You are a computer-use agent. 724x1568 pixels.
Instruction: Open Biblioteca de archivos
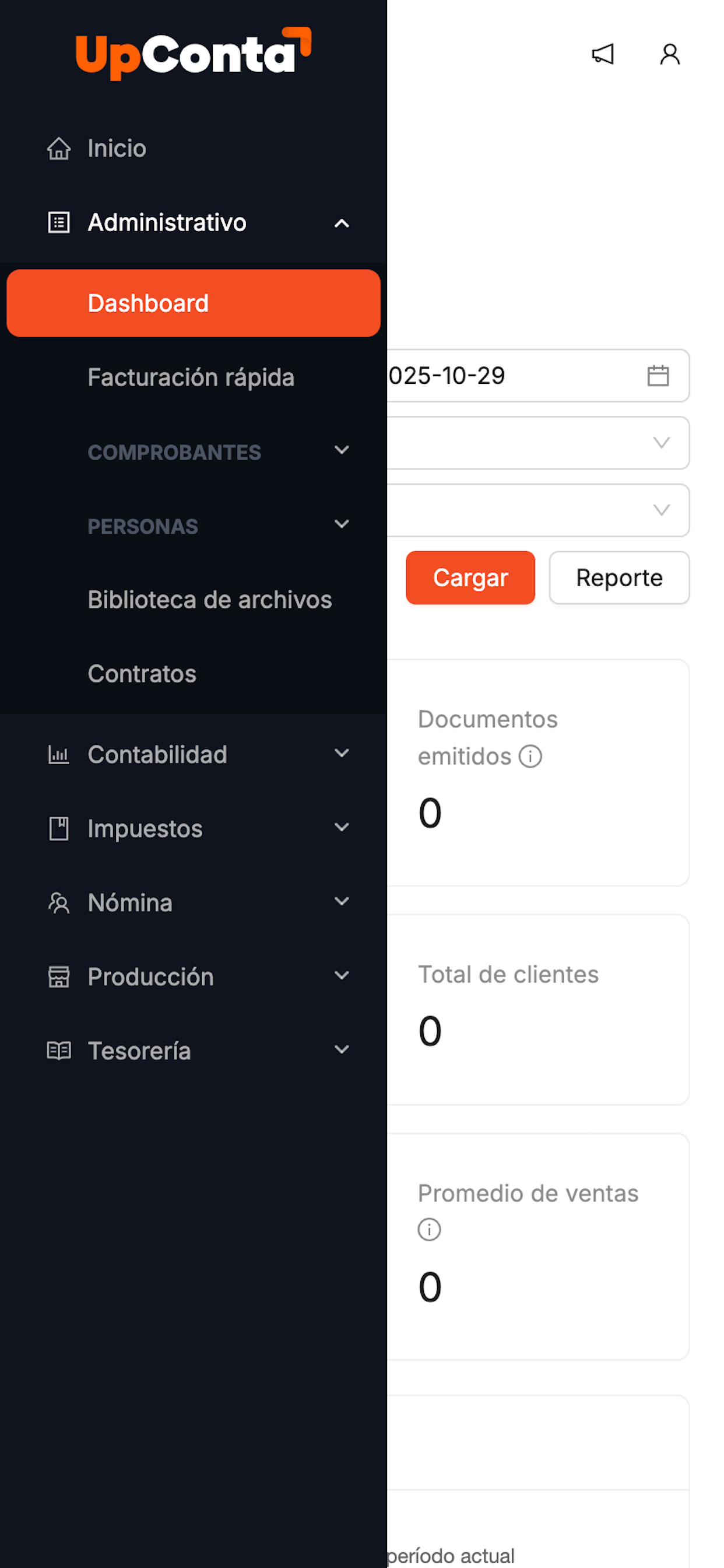[x=210, y=600]
